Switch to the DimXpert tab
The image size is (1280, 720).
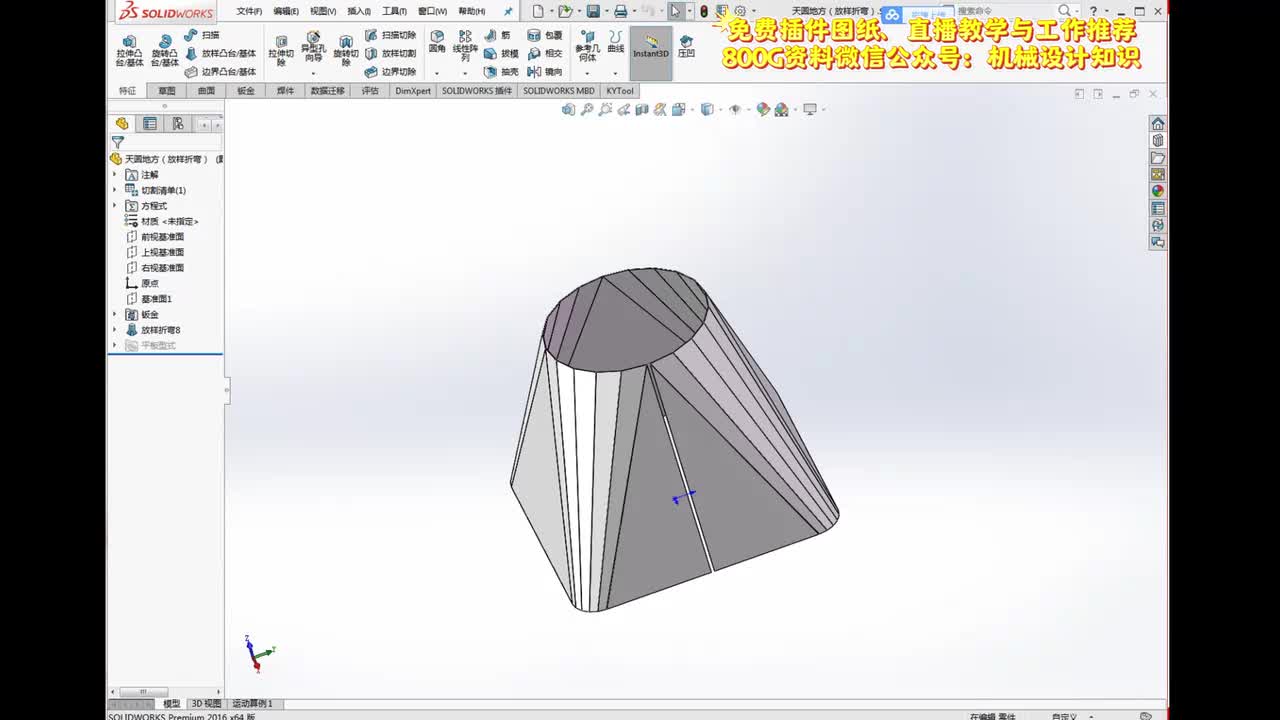coord(413,91)
